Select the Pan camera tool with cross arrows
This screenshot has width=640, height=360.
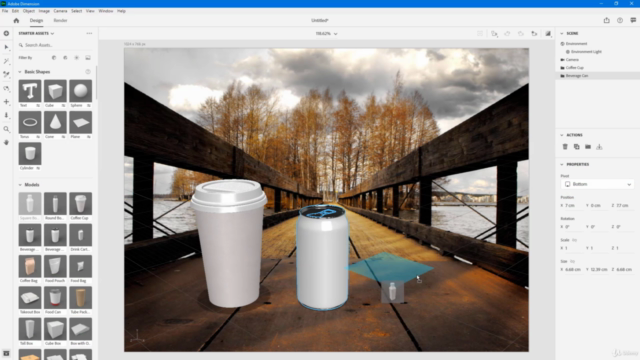[x=7, y=102]
